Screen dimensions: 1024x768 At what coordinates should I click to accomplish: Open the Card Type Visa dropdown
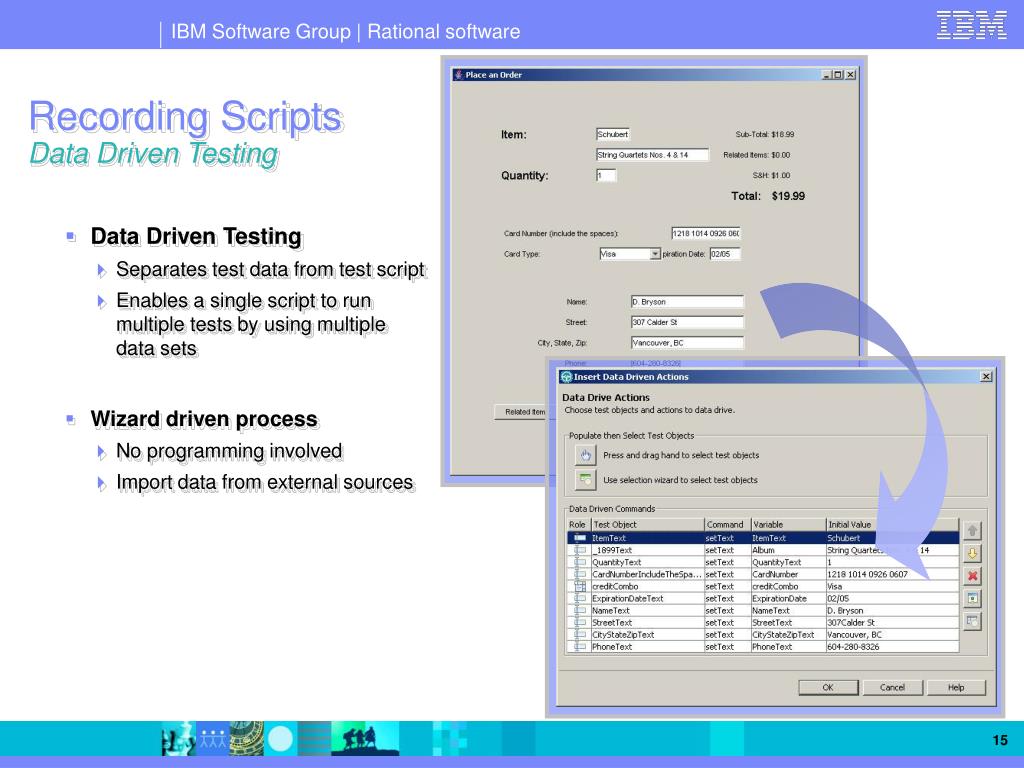pos(655,254)
